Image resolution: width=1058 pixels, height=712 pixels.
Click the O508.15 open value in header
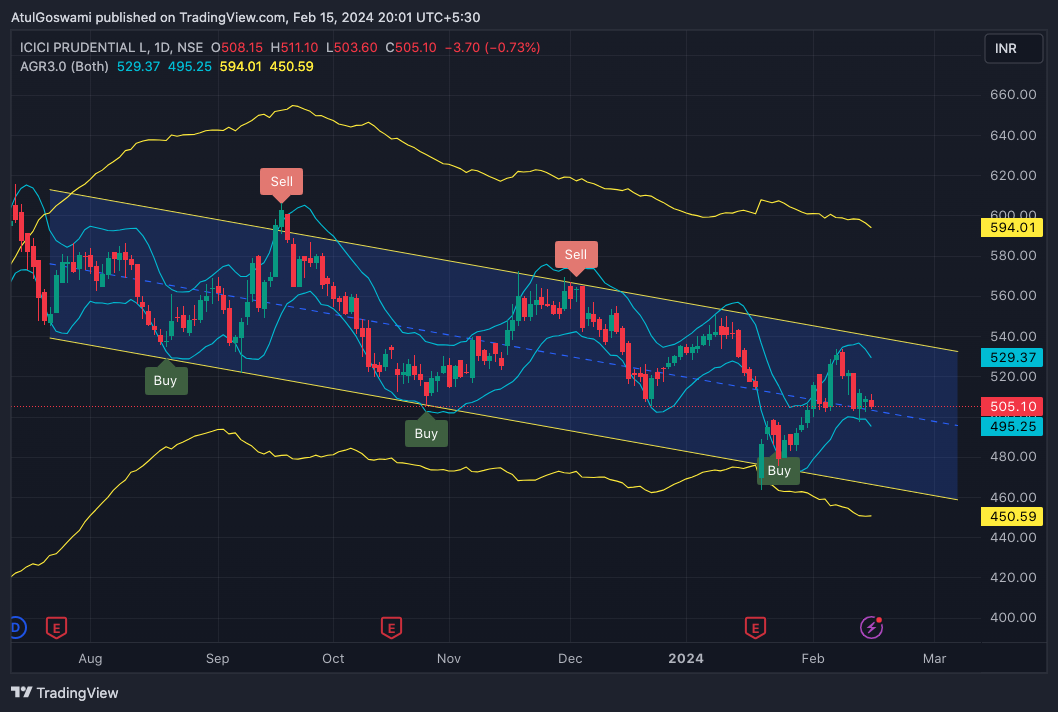click(x=237, y=47)
